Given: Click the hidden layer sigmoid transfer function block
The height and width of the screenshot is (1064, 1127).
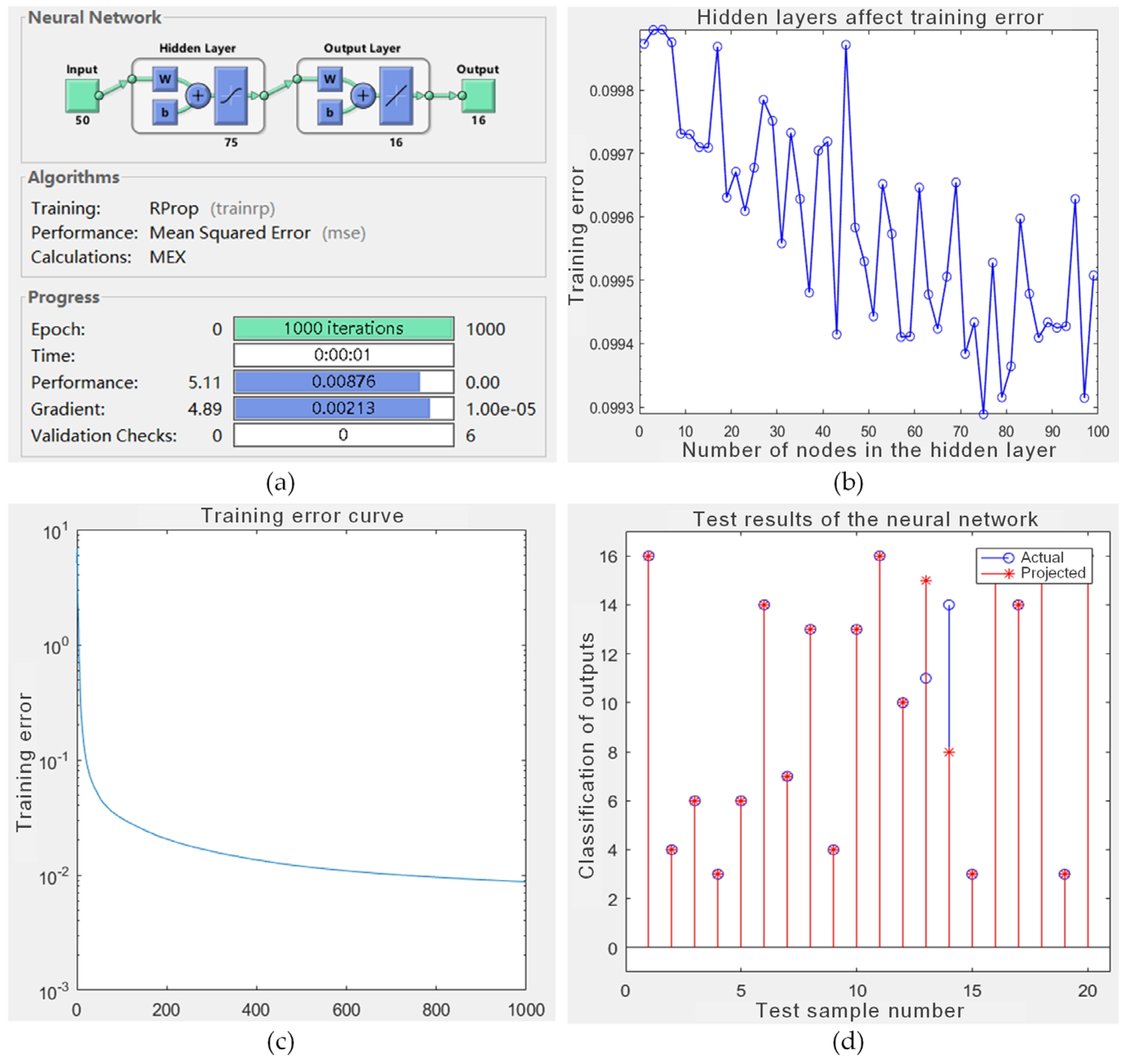Looking at the screenshot, I should click(x=231, y=95).
